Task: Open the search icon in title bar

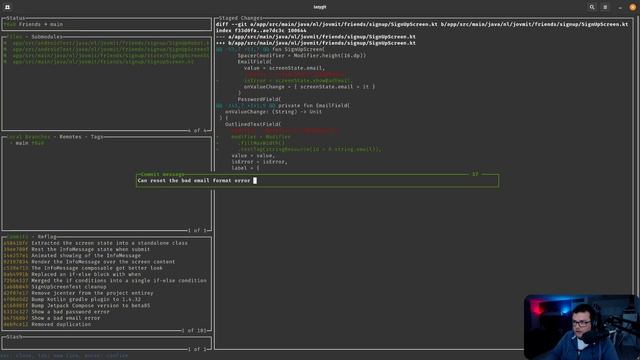Action: (592, 7)
